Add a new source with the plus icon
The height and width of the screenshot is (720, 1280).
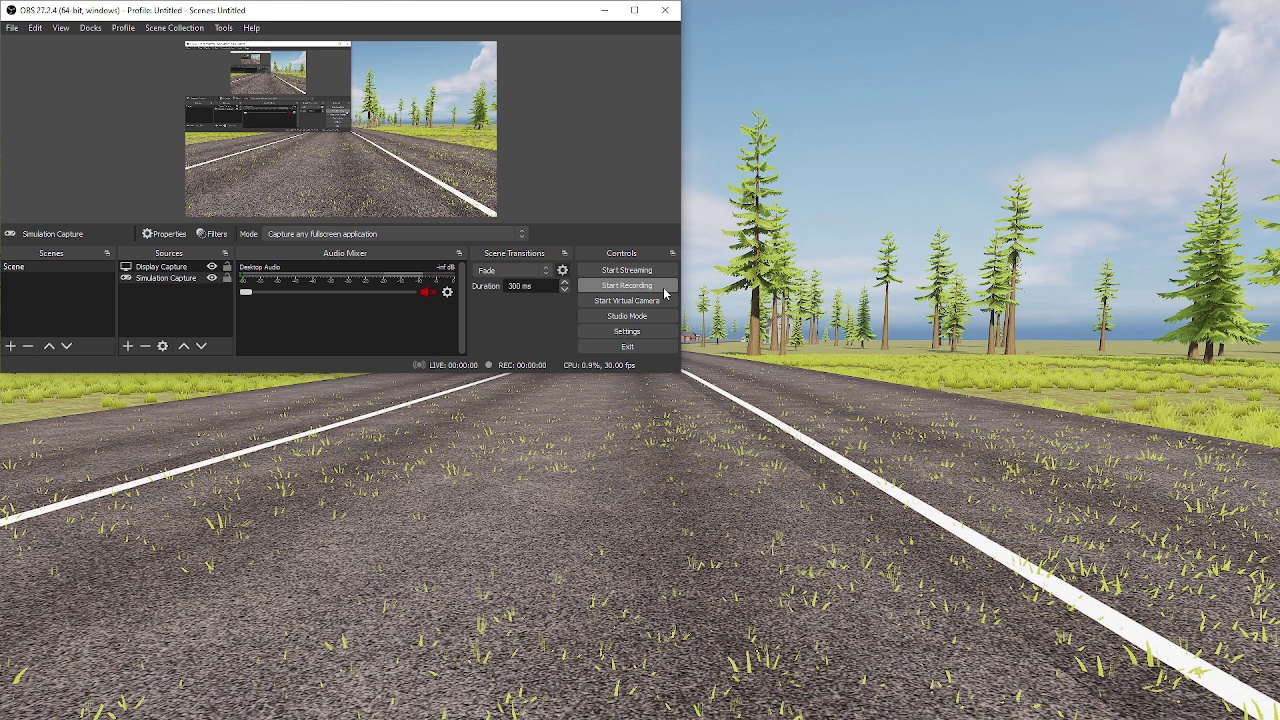[x=127, y=345]
